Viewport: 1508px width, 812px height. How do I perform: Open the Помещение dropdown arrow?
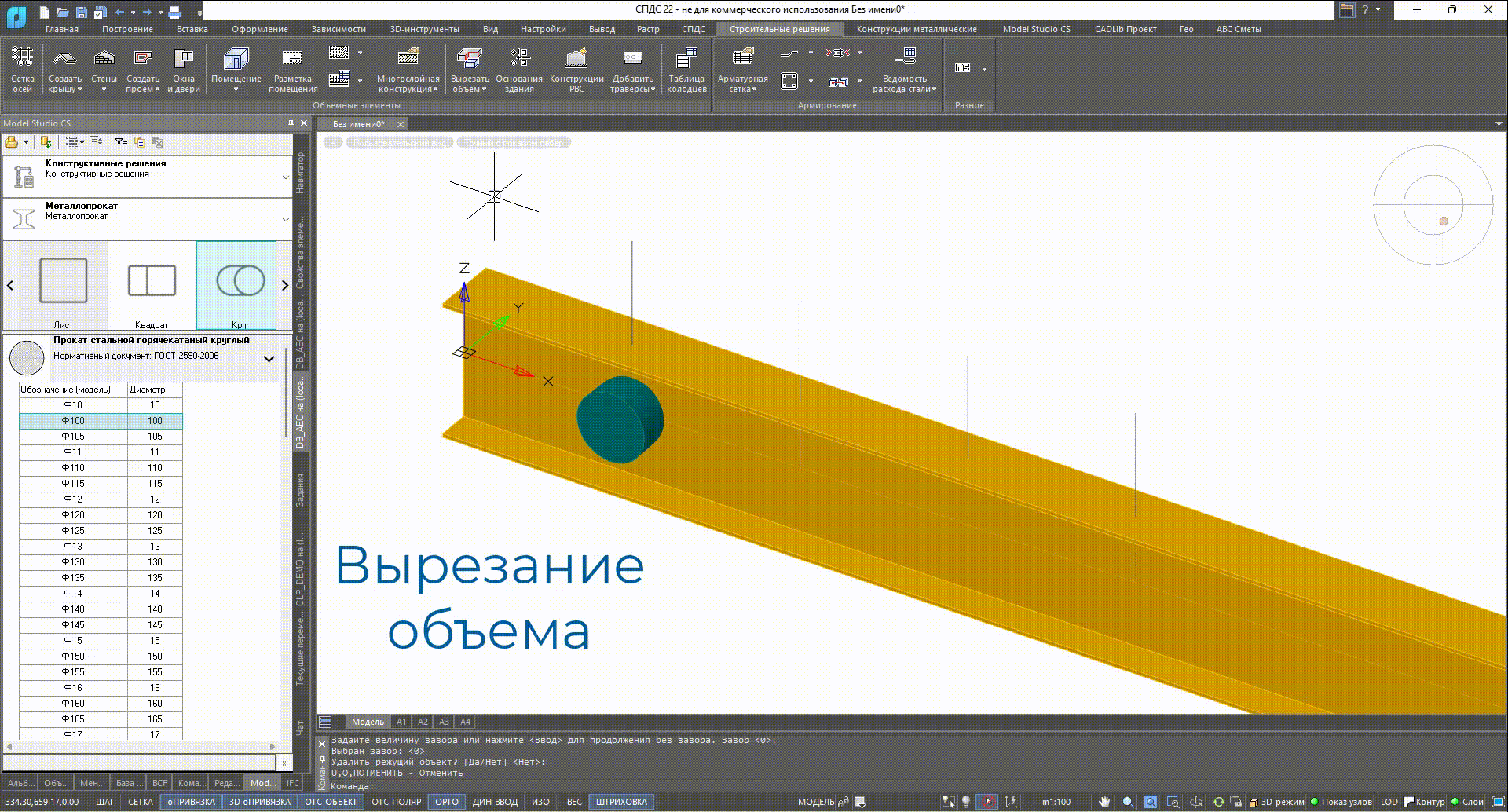(236, 90)
